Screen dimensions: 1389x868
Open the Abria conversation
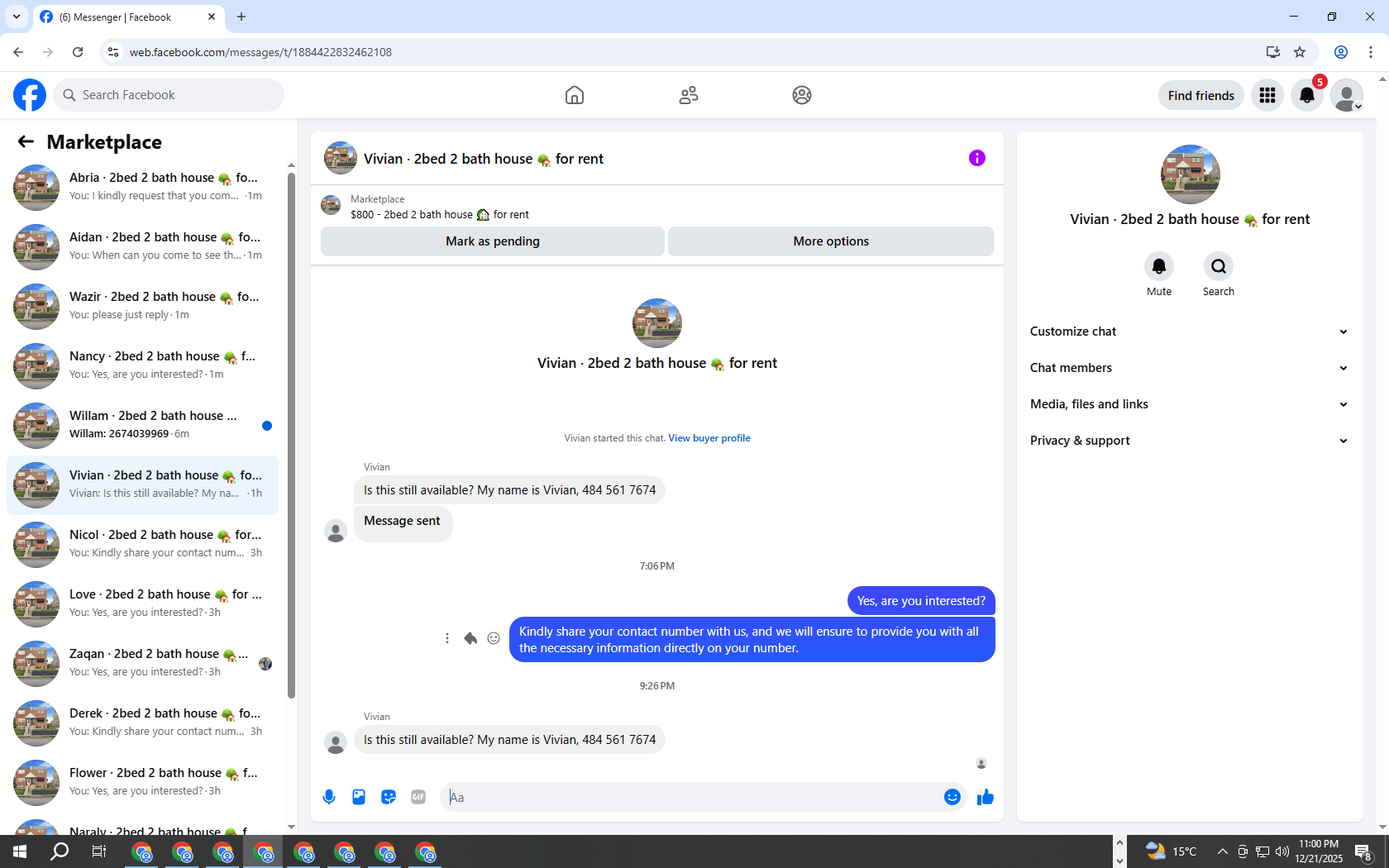[x=143, y=187]
